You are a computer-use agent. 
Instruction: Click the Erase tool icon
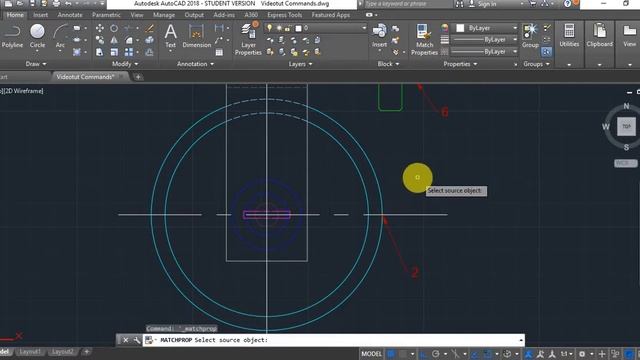point(149,28)
